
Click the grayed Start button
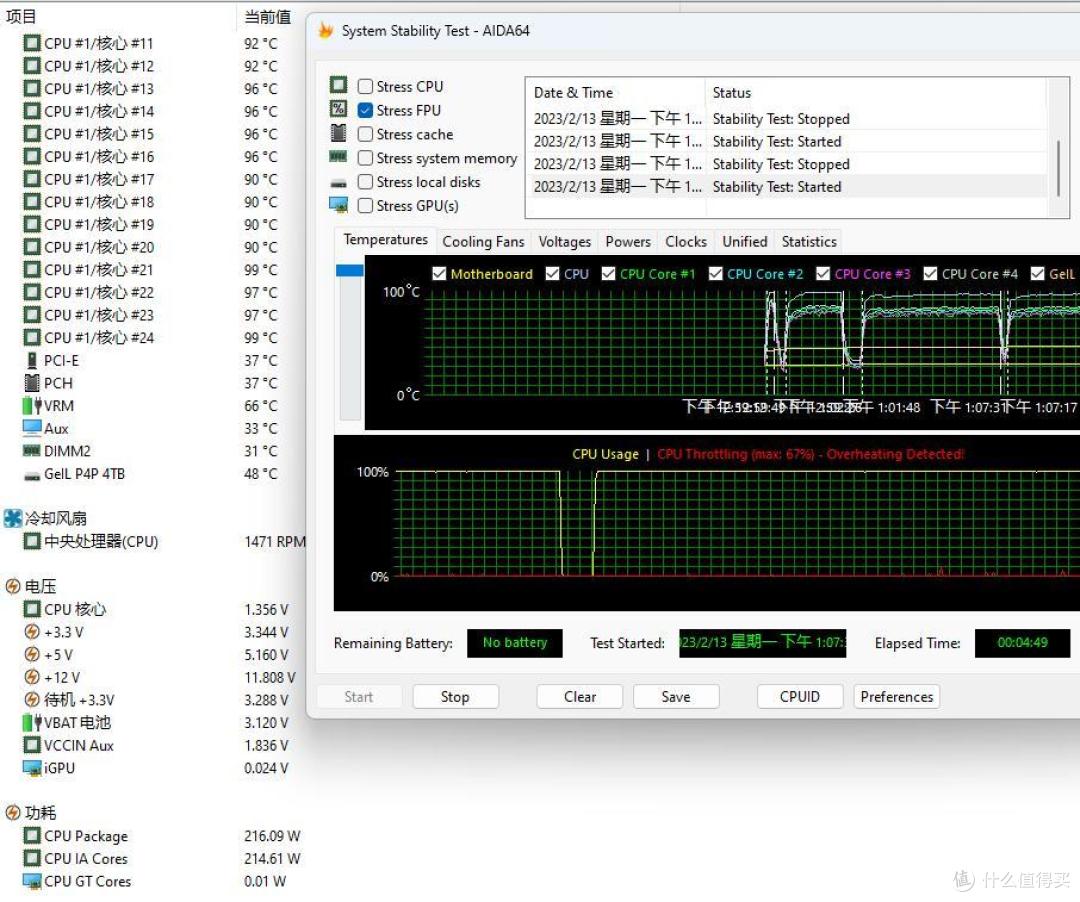click(359, 697)
